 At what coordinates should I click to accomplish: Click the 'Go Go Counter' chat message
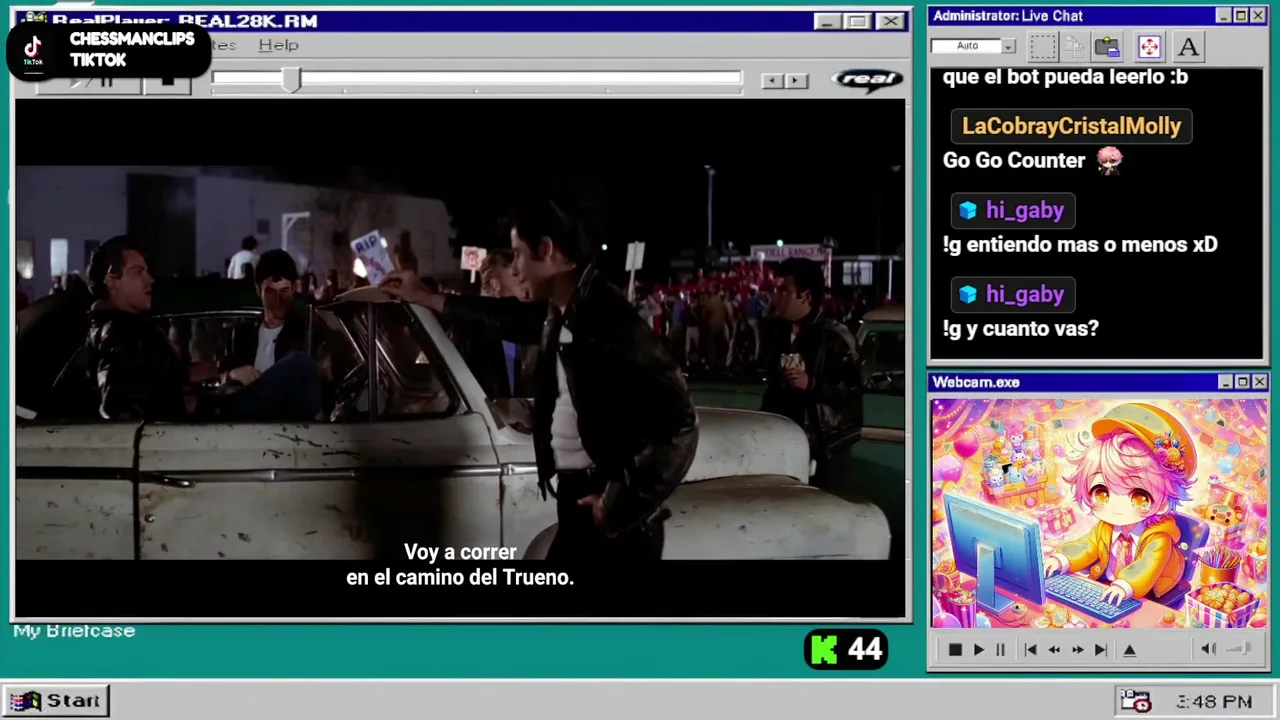[x=1014, y=160]
